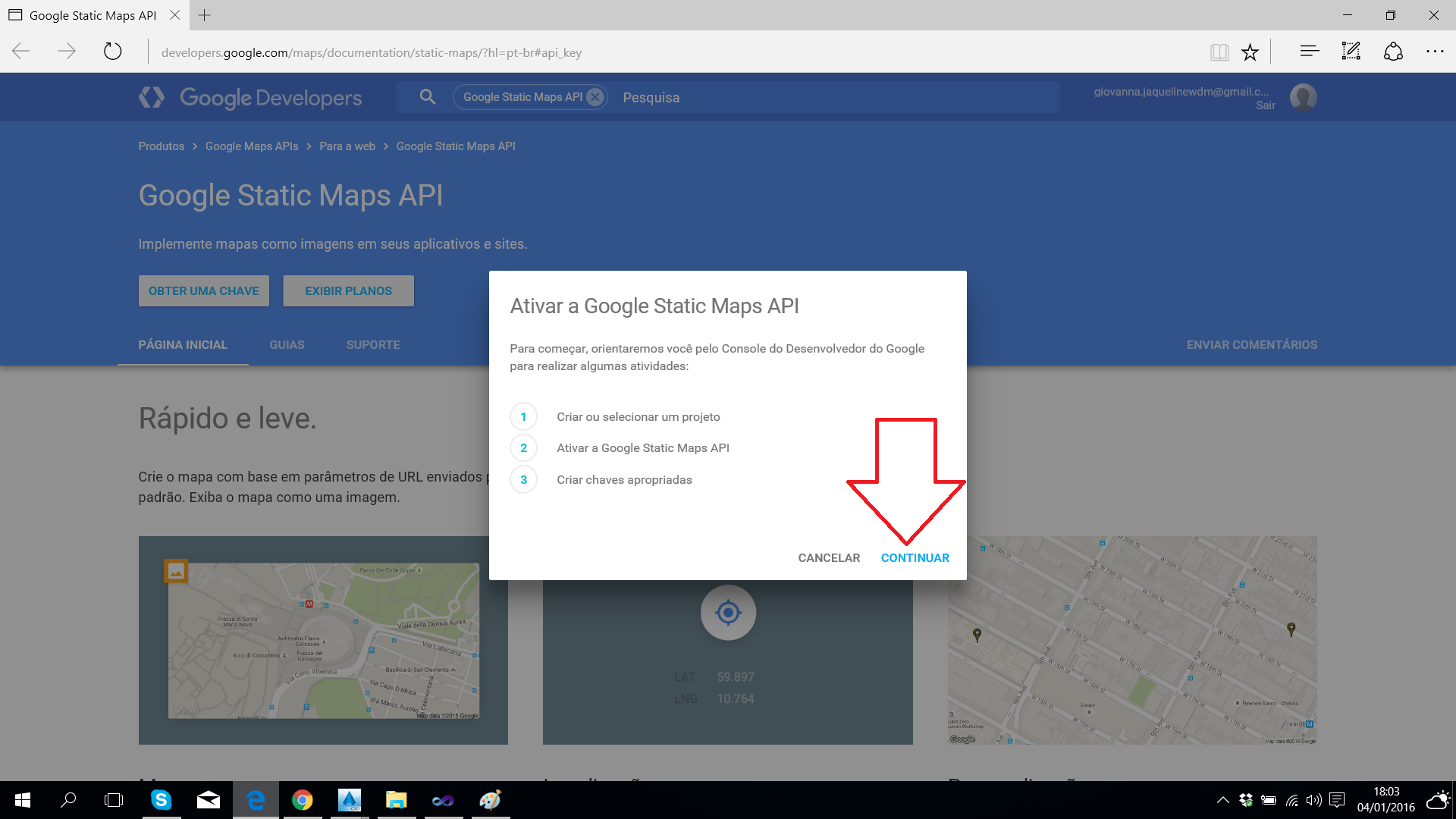Image resolution: width=1456 pixels, height=819 pixels.
Task: Open File Explorer from taskbar
Action: (397, 800)
